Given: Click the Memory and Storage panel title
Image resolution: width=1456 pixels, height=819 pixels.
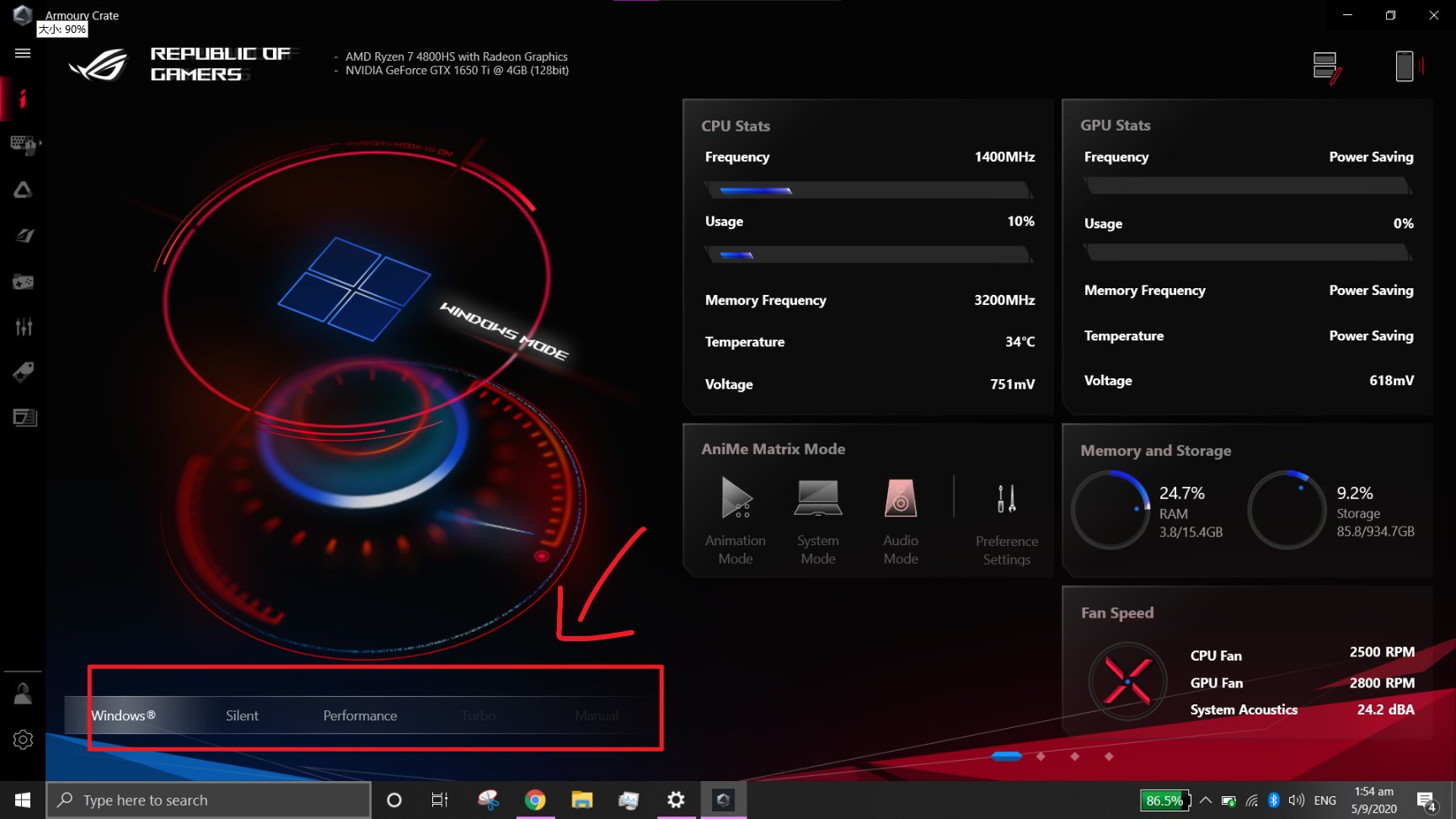Looking at the screenshot, I should tap(1156, 451).
